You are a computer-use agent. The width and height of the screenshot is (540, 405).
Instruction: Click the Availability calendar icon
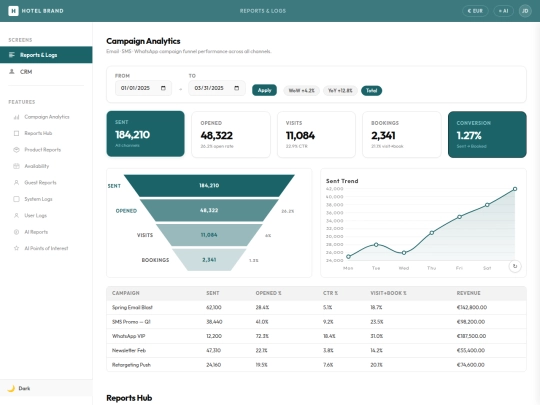16,166
